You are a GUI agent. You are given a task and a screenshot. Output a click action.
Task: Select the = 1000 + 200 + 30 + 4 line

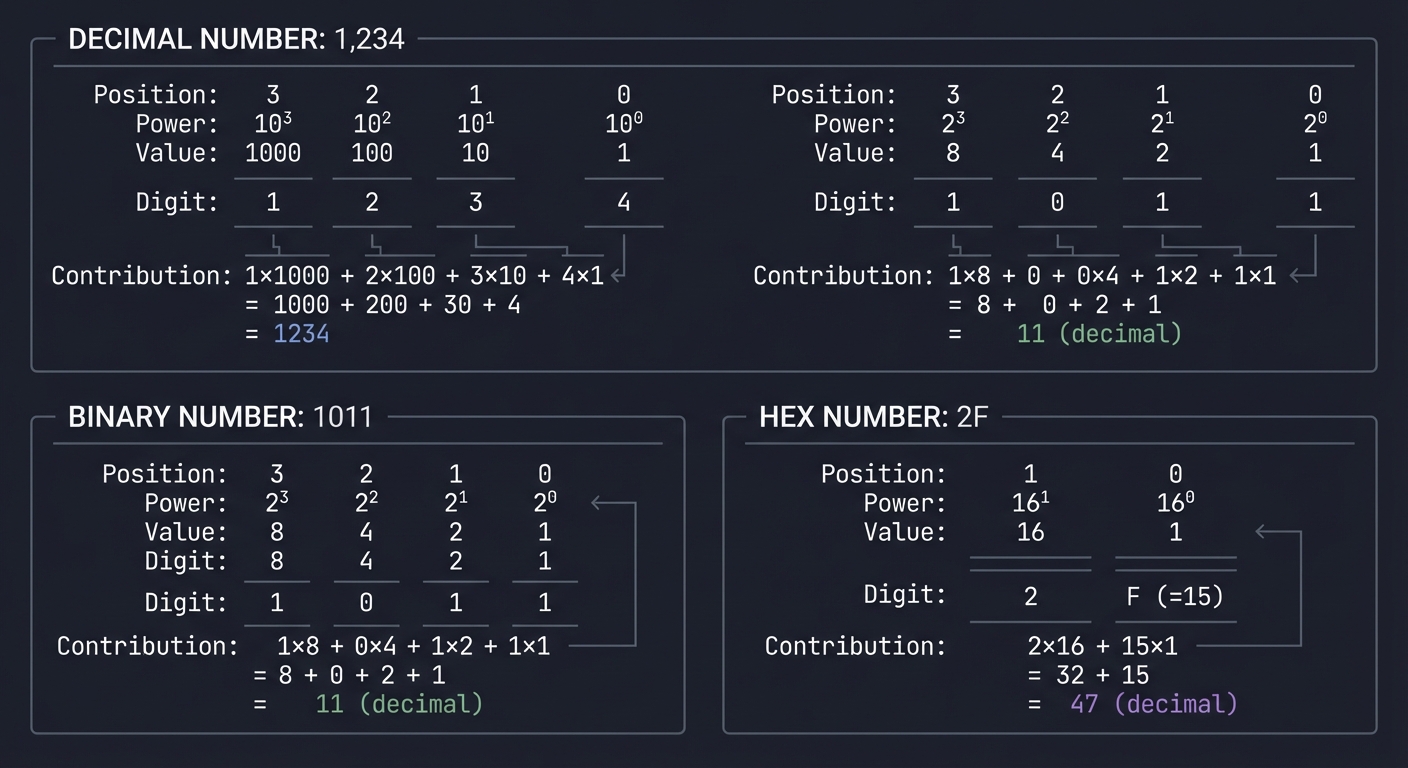pyautogui.click(x=383, y=305)
